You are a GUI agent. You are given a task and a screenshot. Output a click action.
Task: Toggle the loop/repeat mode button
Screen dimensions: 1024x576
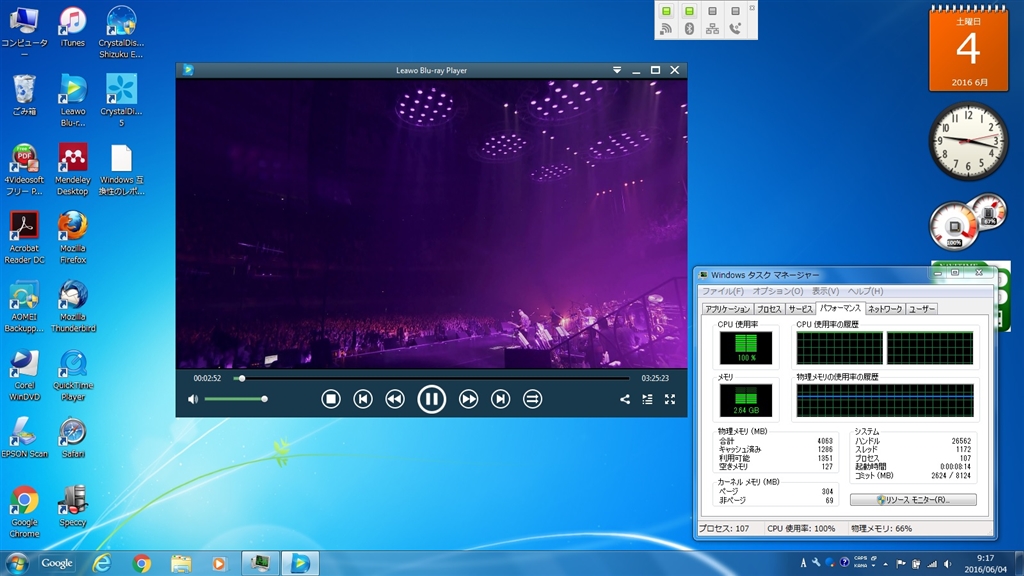point(533,399)
